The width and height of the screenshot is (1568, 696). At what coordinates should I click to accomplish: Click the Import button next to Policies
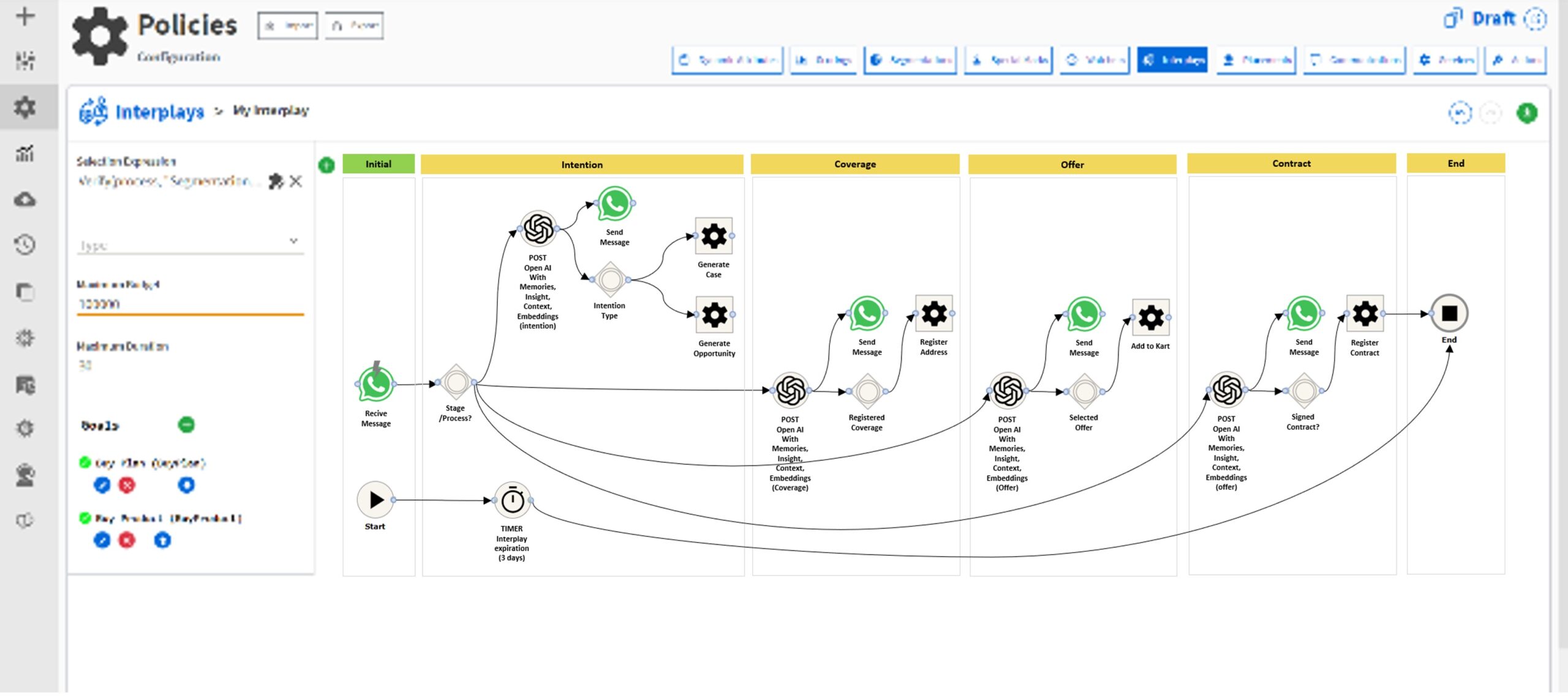point(288,26)
